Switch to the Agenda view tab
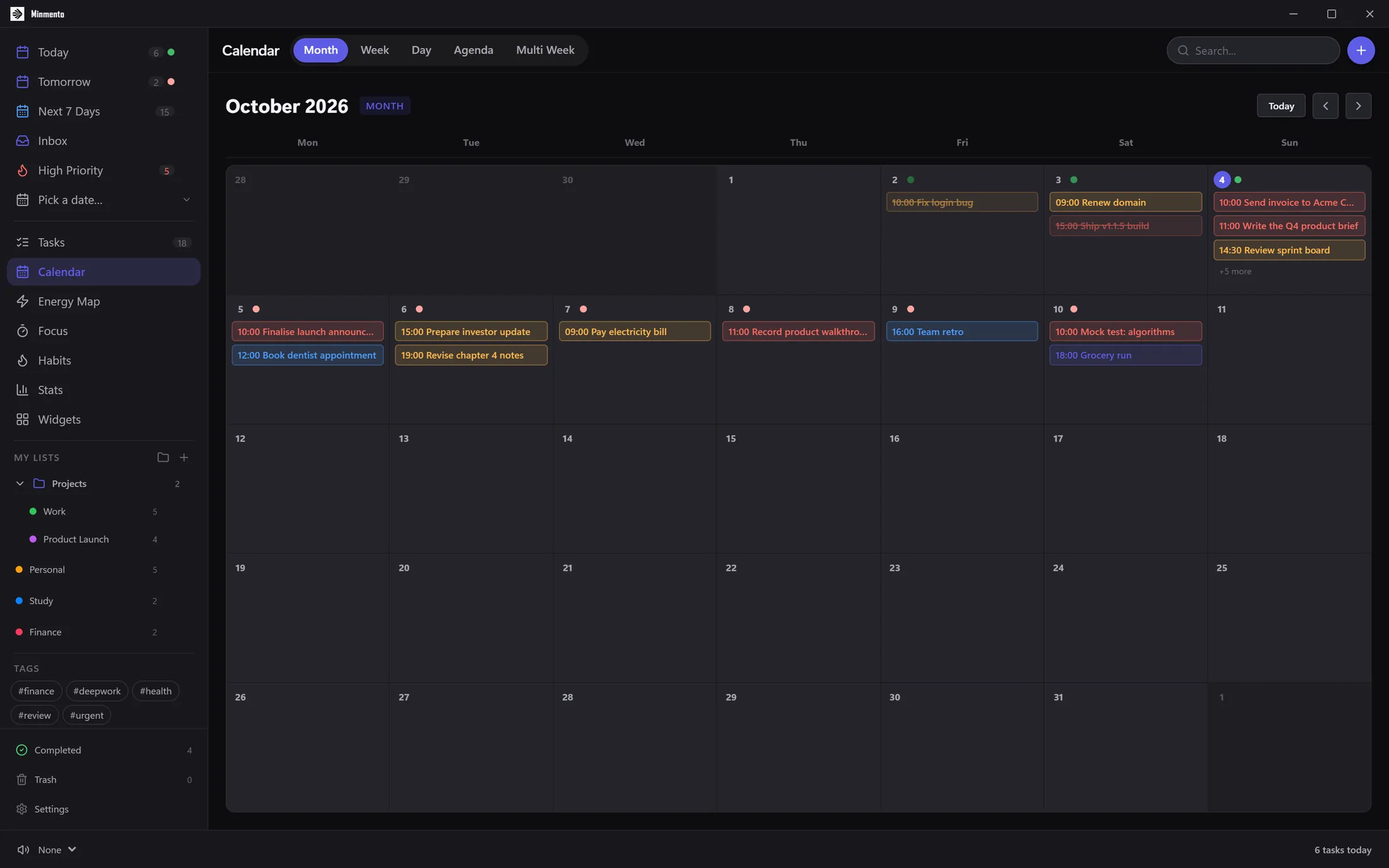The width and height of the screenshot is (1389, 868). click(473, 50)
